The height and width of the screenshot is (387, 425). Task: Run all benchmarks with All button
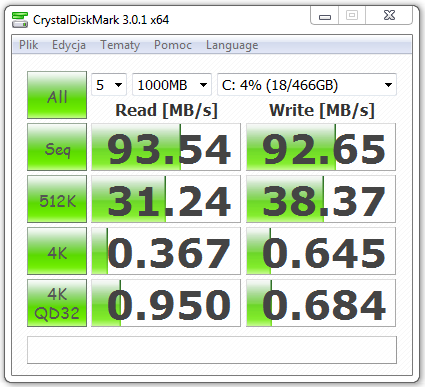57,95
